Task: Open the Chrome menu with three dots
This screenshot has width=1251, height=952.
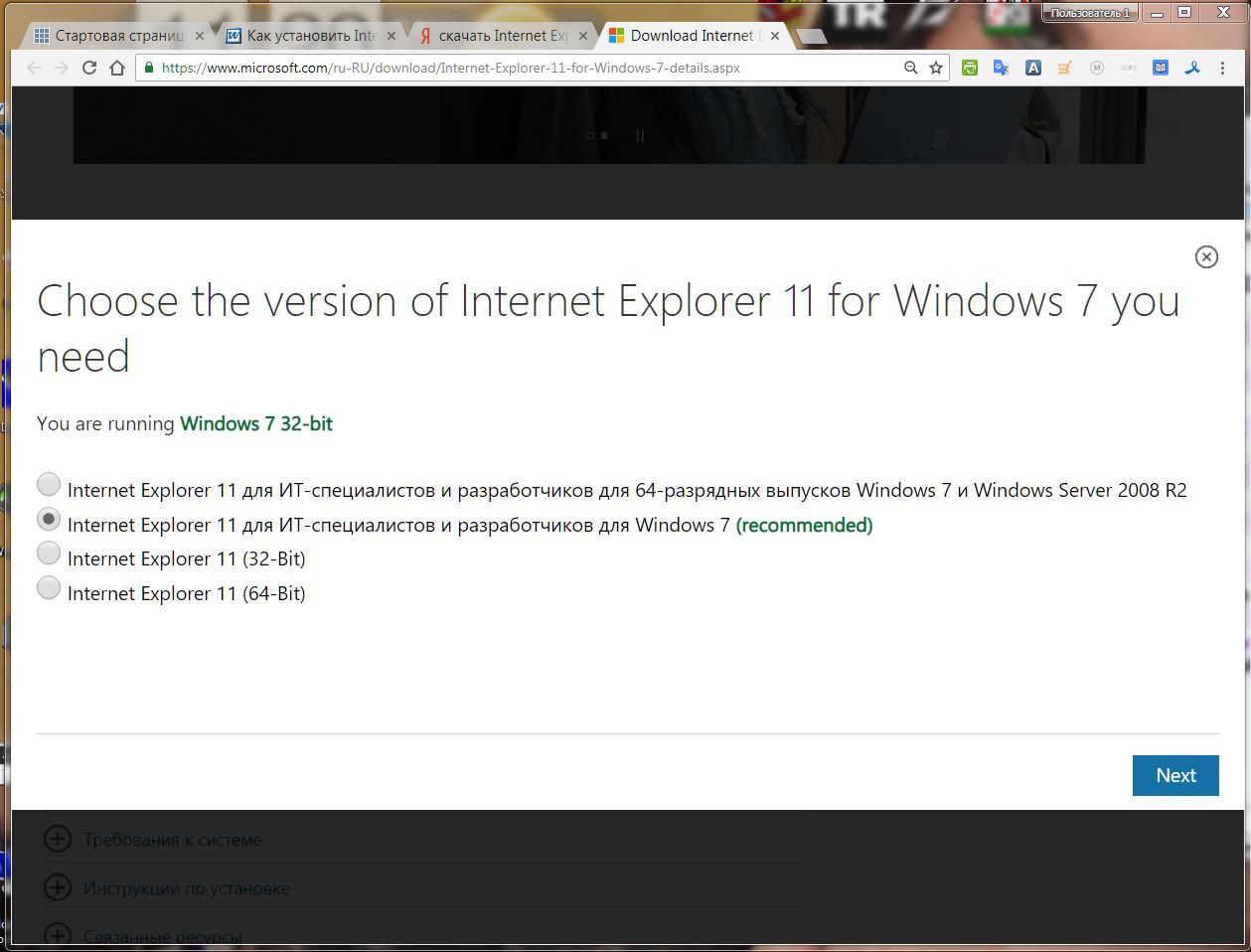Action: (1224, 68)
